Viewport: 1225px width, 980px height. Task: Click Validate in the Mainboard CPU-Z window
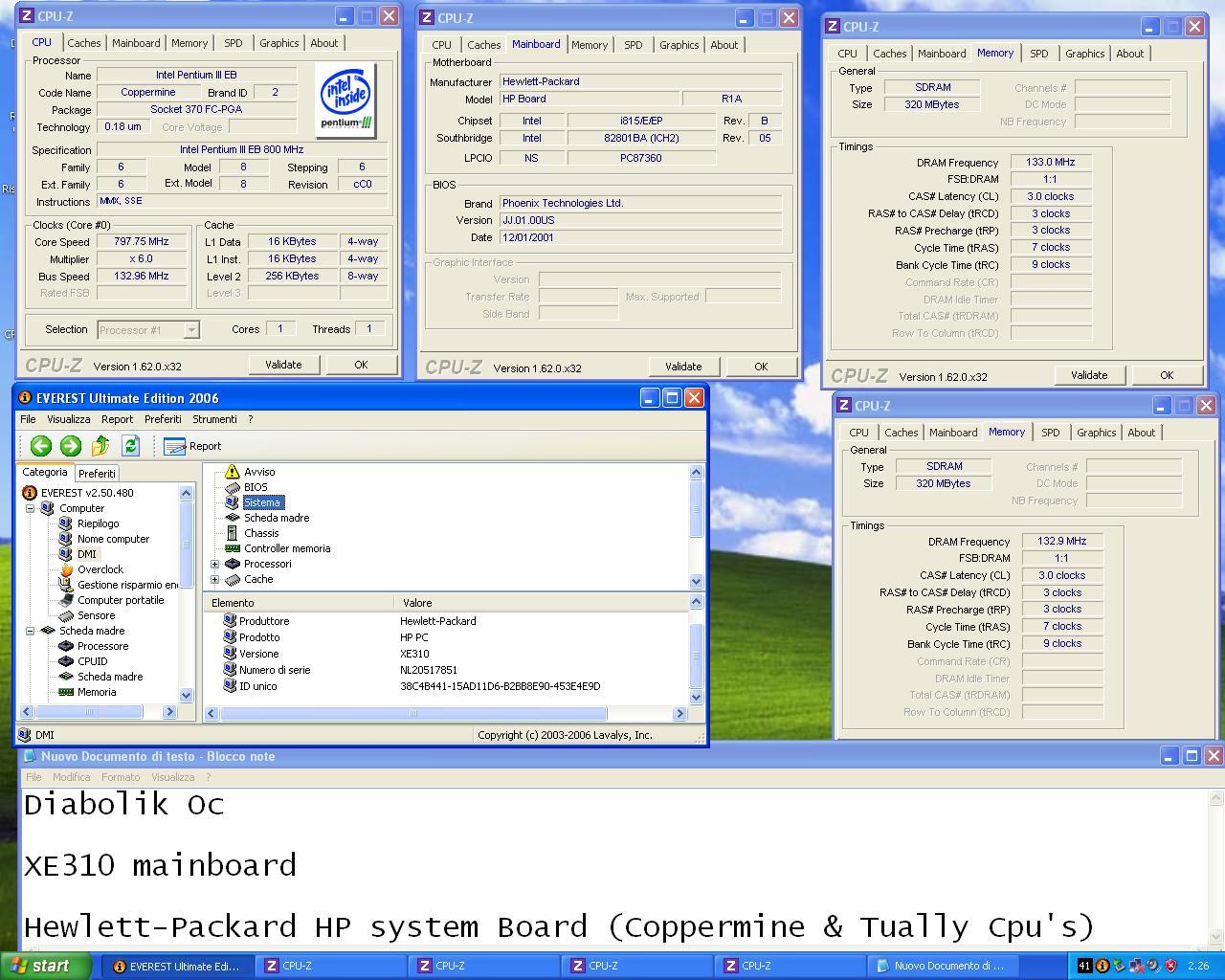click(x=683, y=367)
